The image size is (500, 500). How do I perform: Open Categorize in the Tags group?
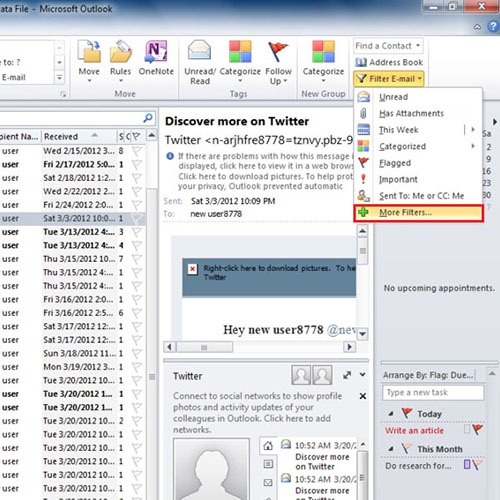[240, 62]
